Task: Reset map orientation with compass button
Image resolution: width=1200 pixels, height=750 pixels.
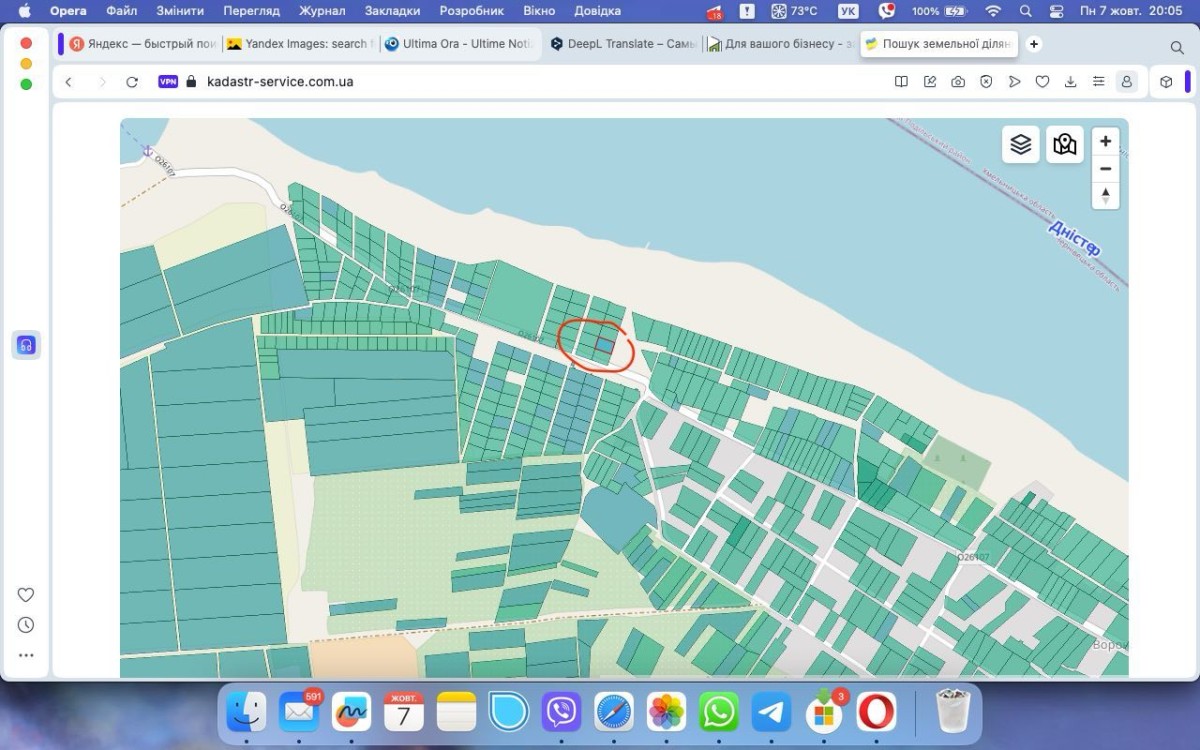Action: (1105, 195)
